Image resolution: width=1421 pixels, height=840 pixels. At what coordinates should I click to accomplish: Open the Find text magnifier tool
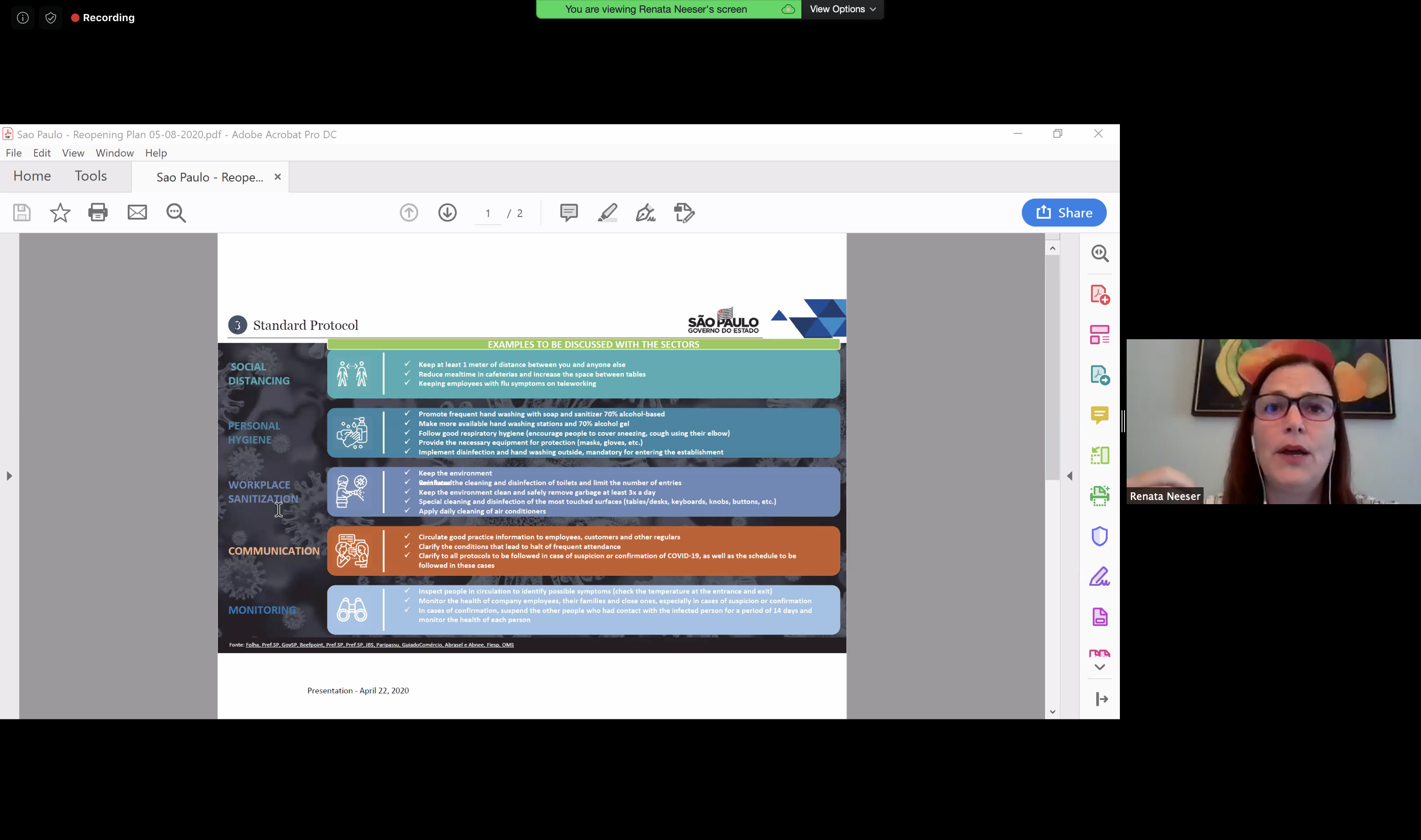tap(176, 213)
